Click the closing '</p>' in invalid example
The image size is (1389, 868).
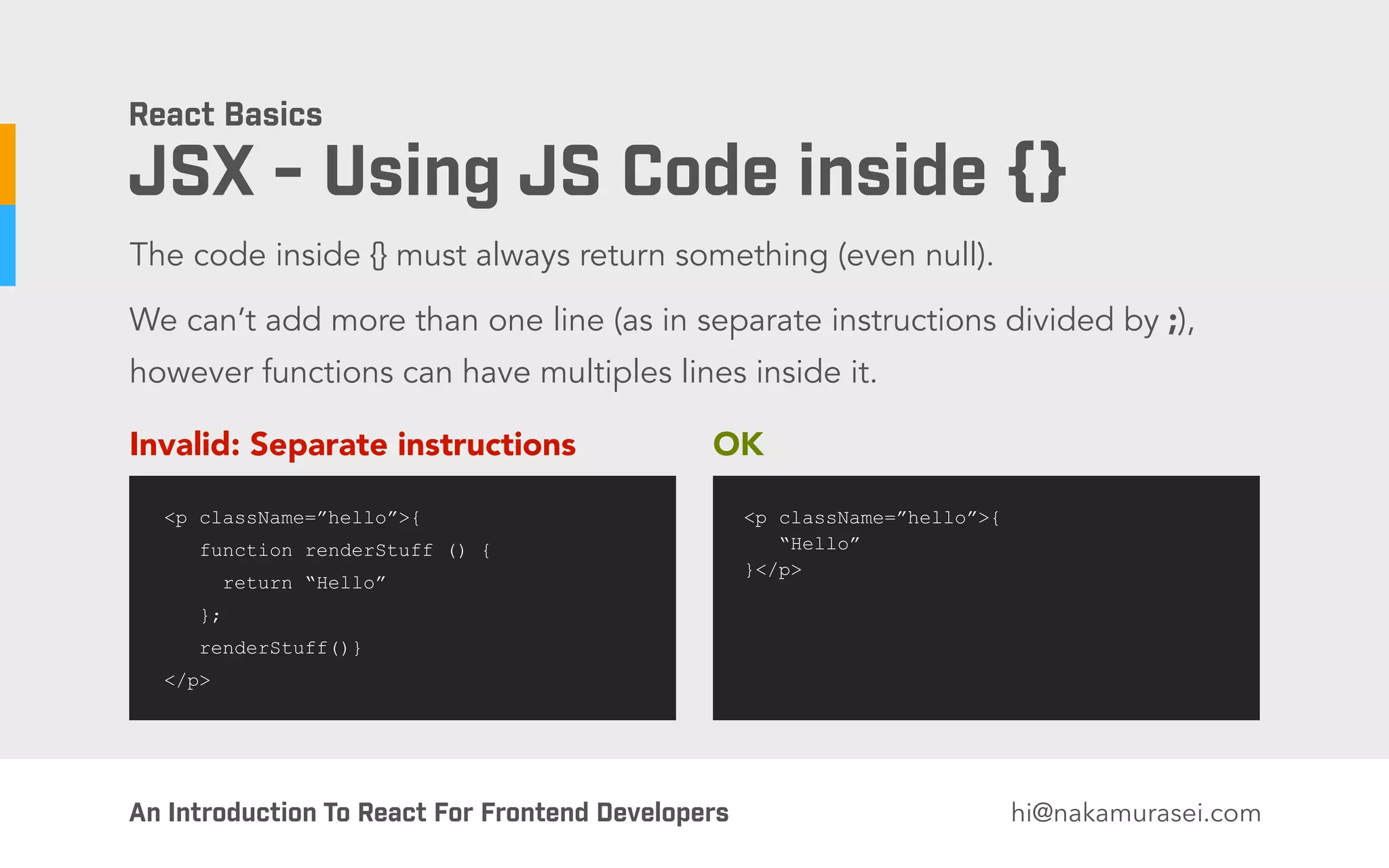click(187, 680)
